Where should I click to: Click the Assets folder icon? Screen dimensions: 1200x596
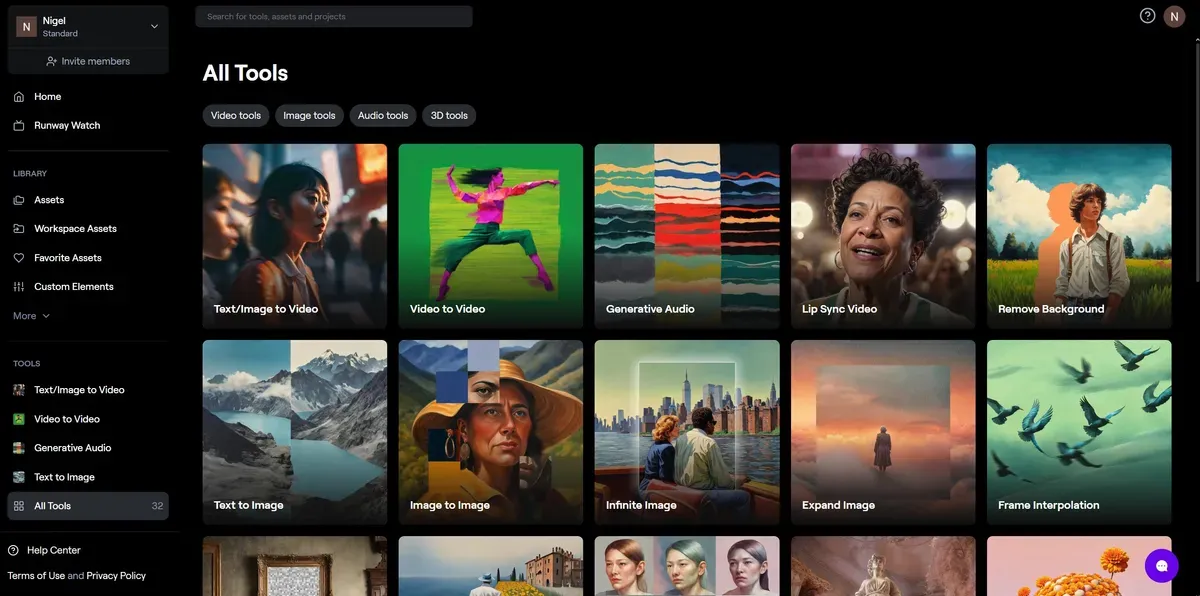click(19, 200)
